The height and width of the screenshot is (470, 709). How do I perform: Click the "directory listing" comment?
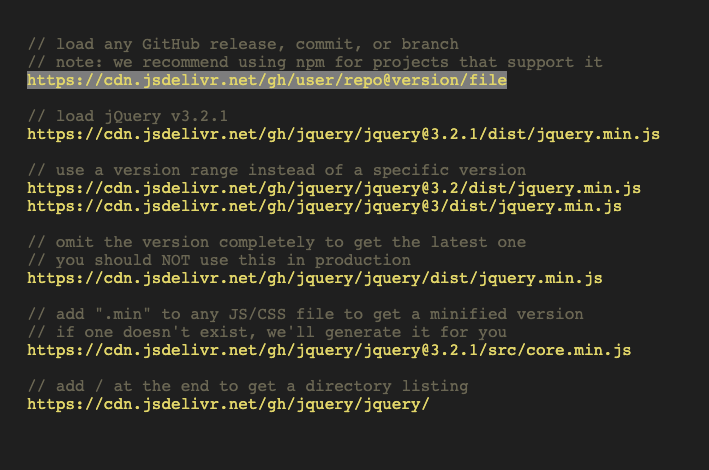(x=248, y=386)
